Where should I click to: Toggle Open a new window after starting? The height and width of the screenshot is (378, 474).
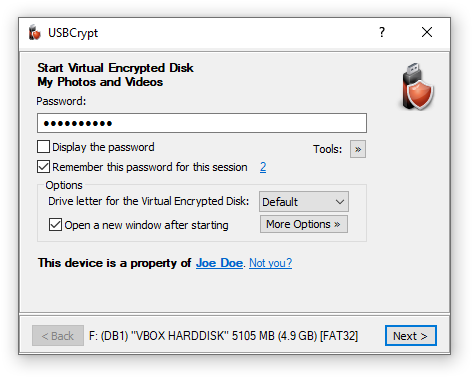tap(55, 225)
